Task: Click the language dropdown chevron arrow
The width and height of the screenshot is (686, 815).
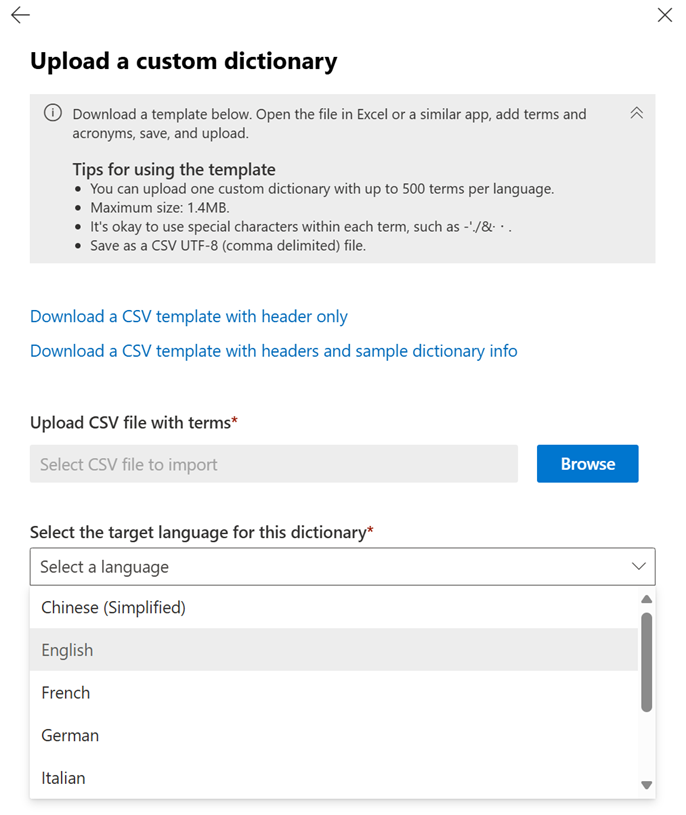Action: tap(639, 567)
